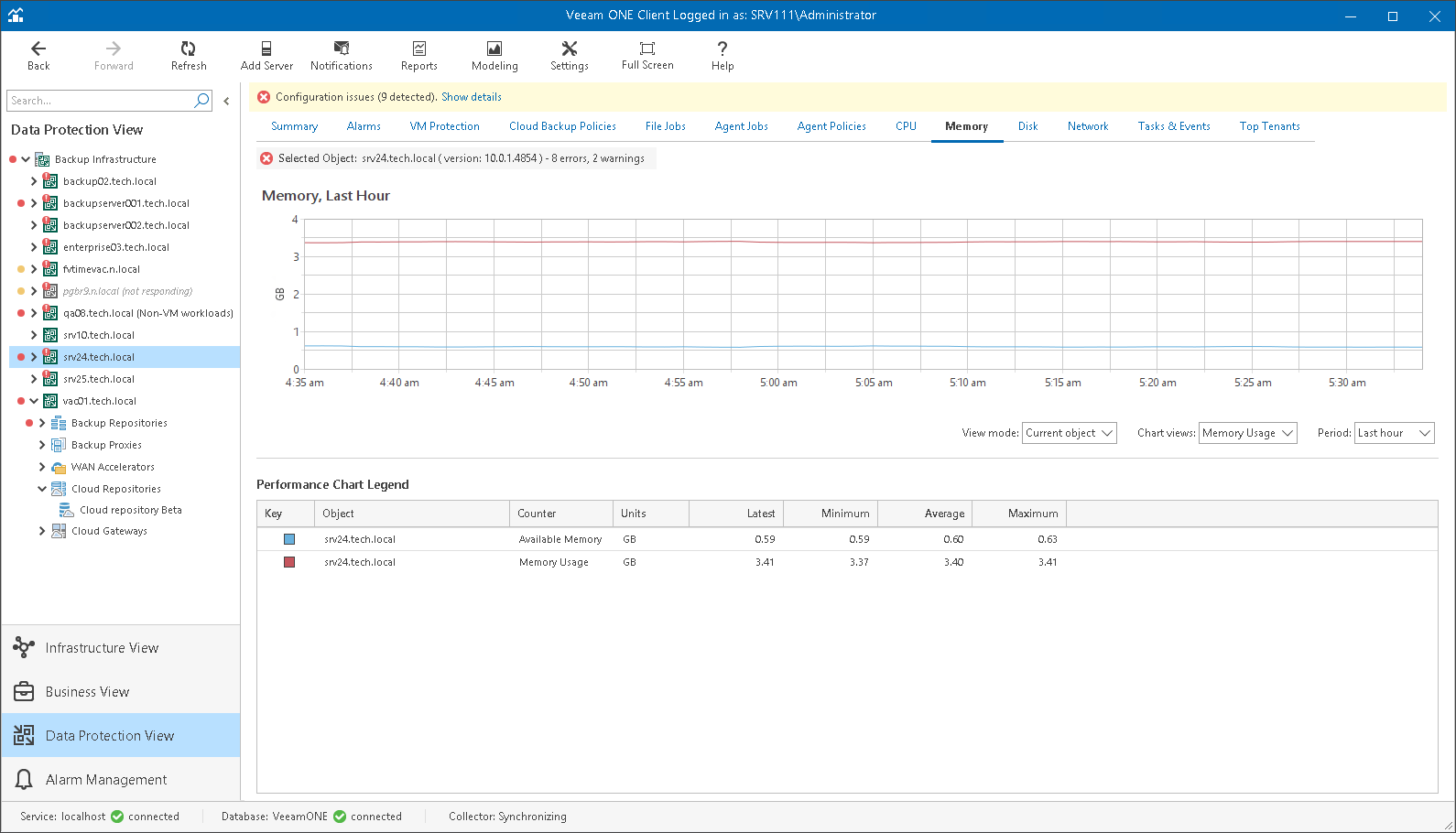This screenshot has height=833, width=1456.
Task: Refresh the current view
Action: click(x=189, y=55)
